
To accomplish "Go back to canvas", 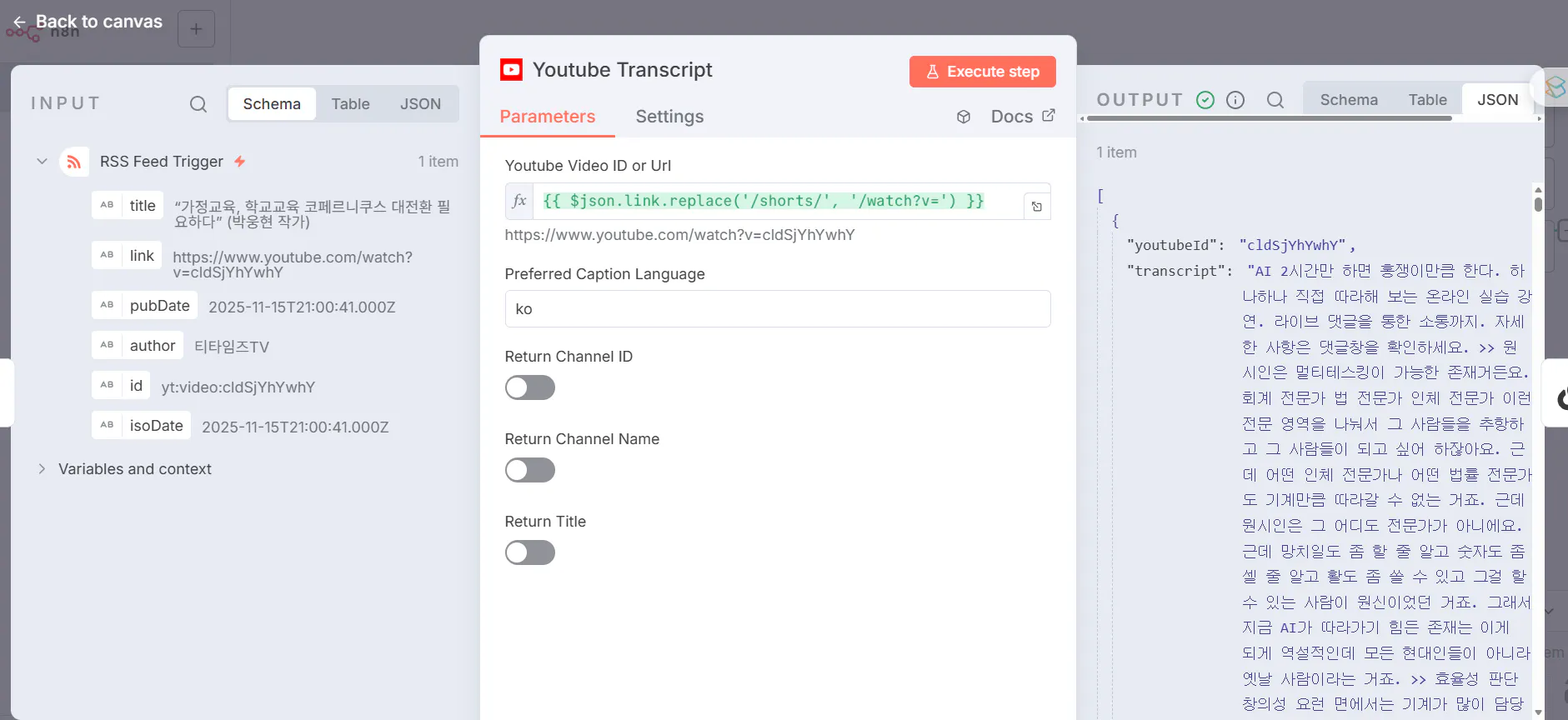I will coord(88,22).
